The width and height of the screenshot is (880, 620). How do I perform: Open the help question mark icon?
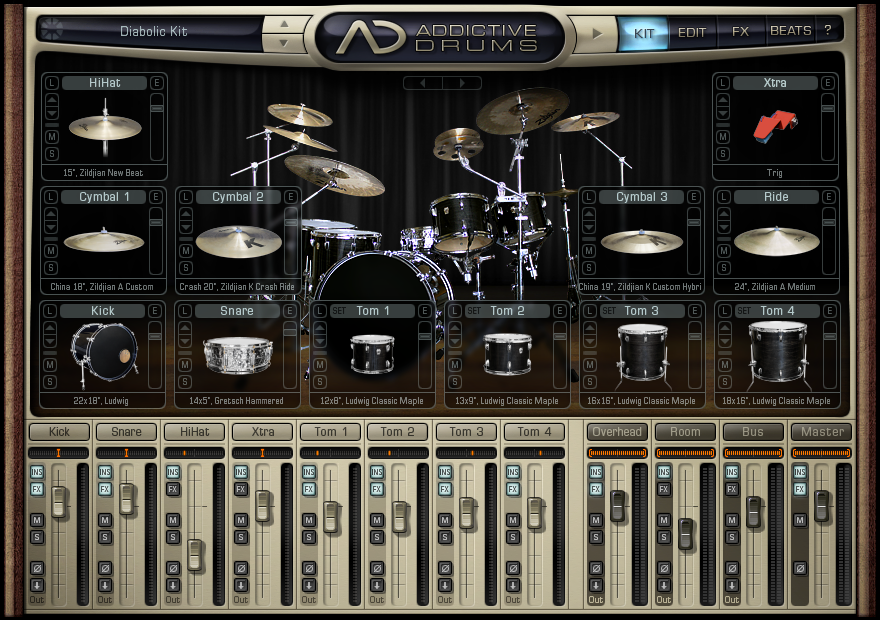coord(828,31)
